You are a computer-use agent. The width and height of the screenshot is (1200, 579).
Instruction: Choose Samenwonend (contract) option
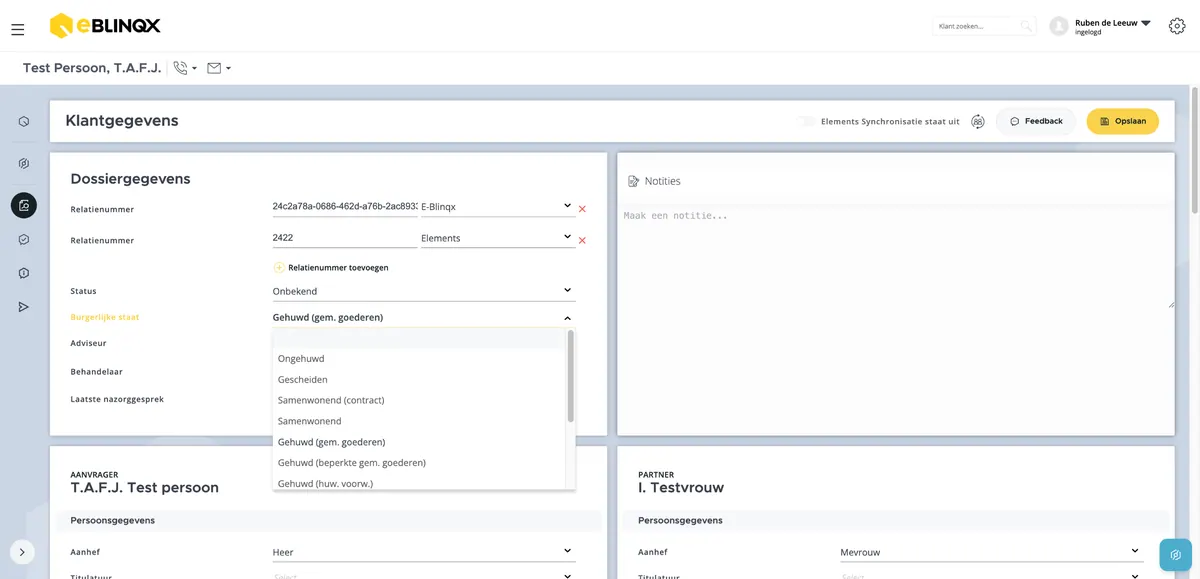[419, 401]
